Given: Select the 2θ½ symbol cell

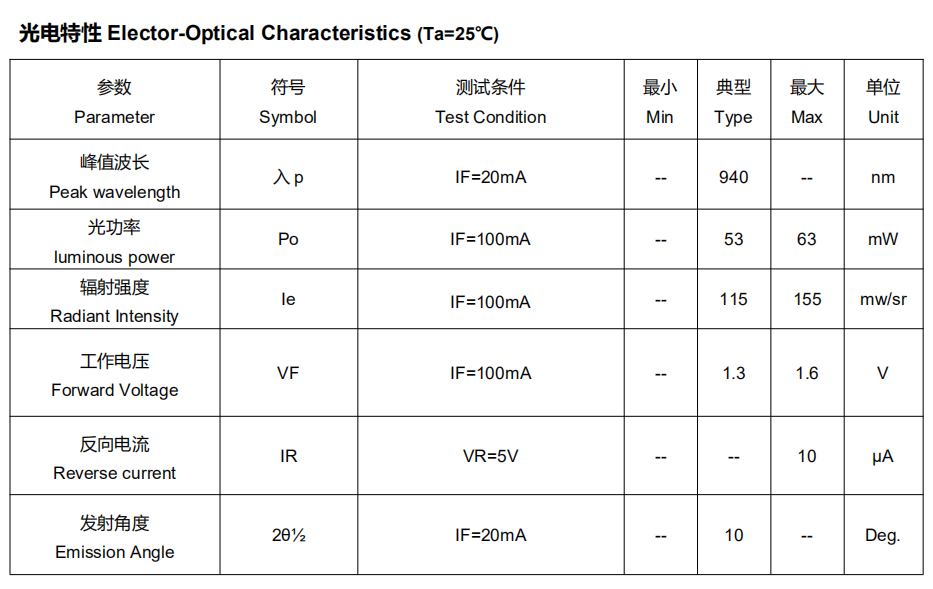Looking at the screenshot, I should coord(288,535).
